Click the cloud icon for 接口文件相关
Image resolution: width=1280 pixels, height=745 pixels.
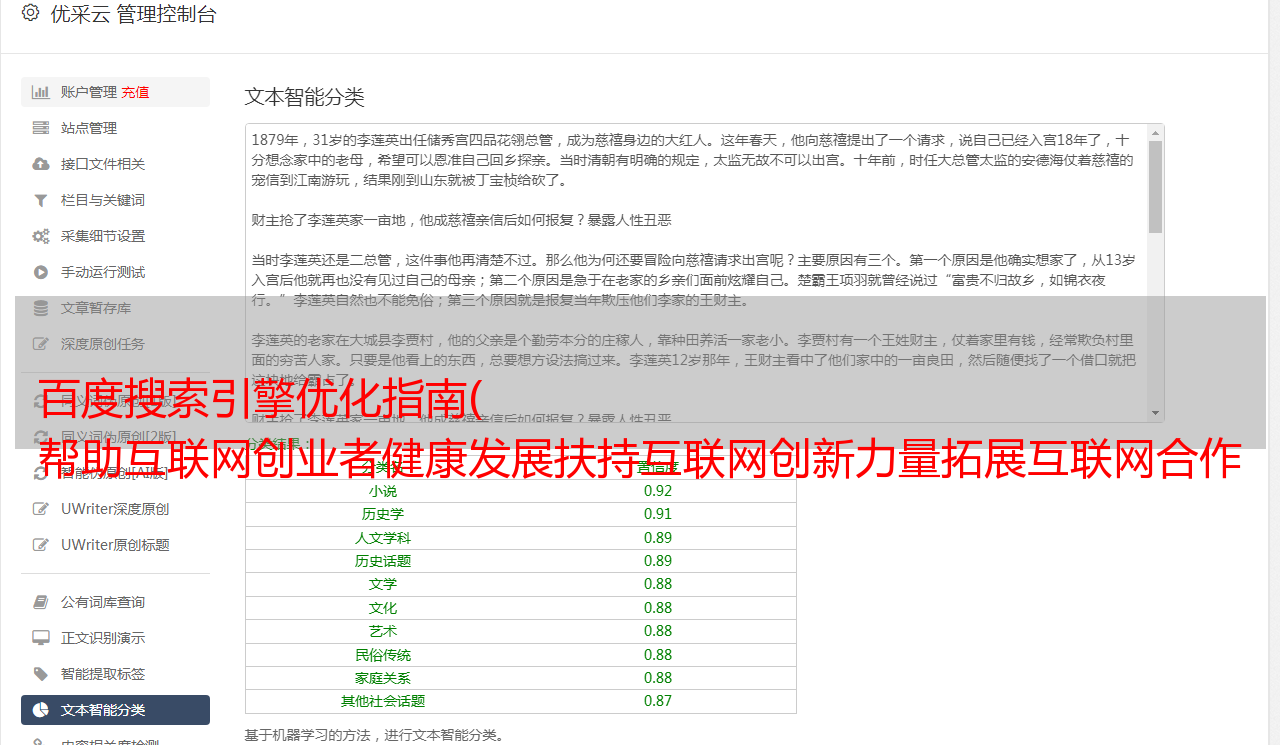41,164
